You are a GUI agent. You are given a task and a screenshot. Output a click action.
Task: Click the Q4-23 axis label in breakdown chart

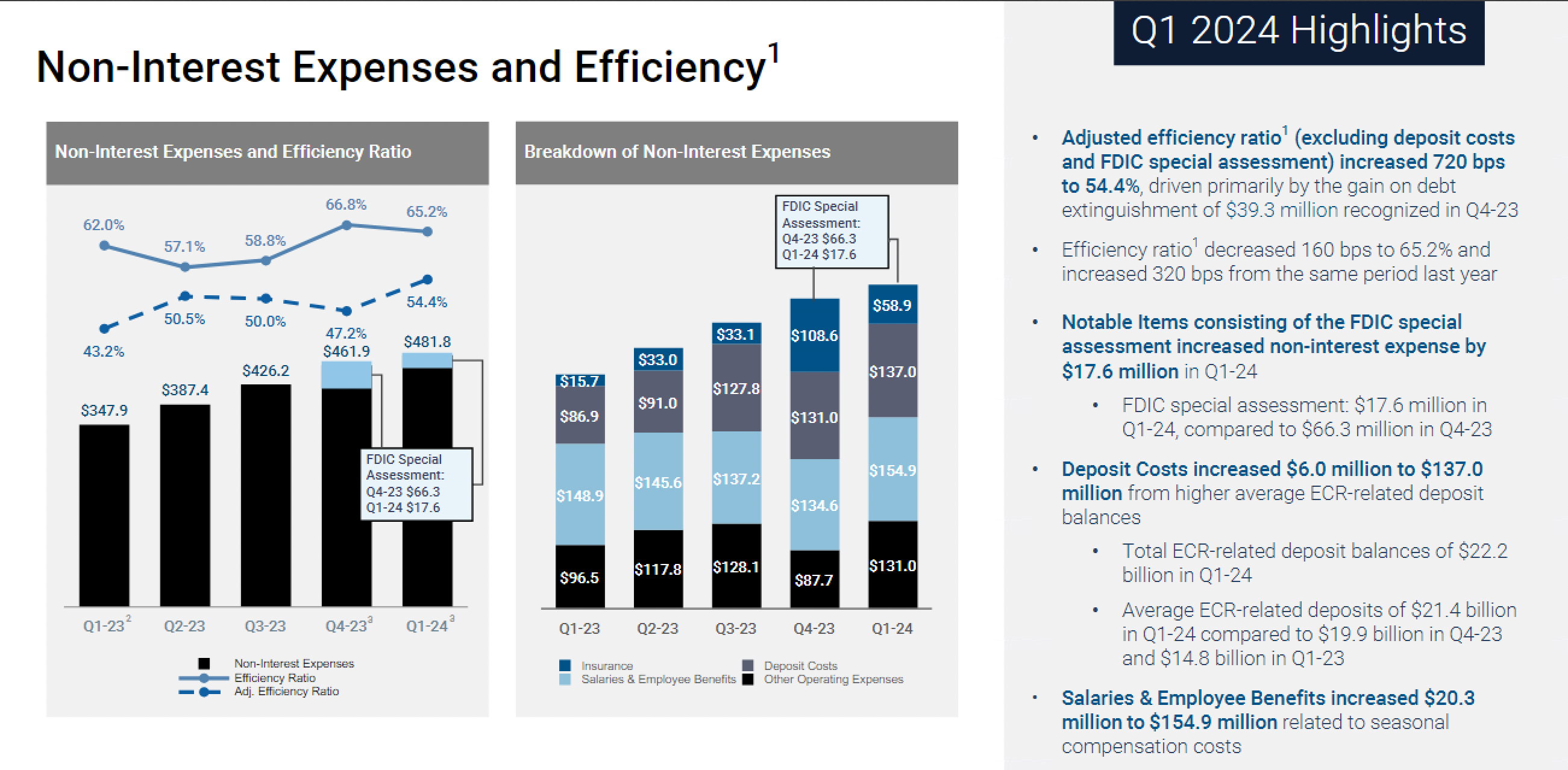pyautogui.click(x=814, y=628)
